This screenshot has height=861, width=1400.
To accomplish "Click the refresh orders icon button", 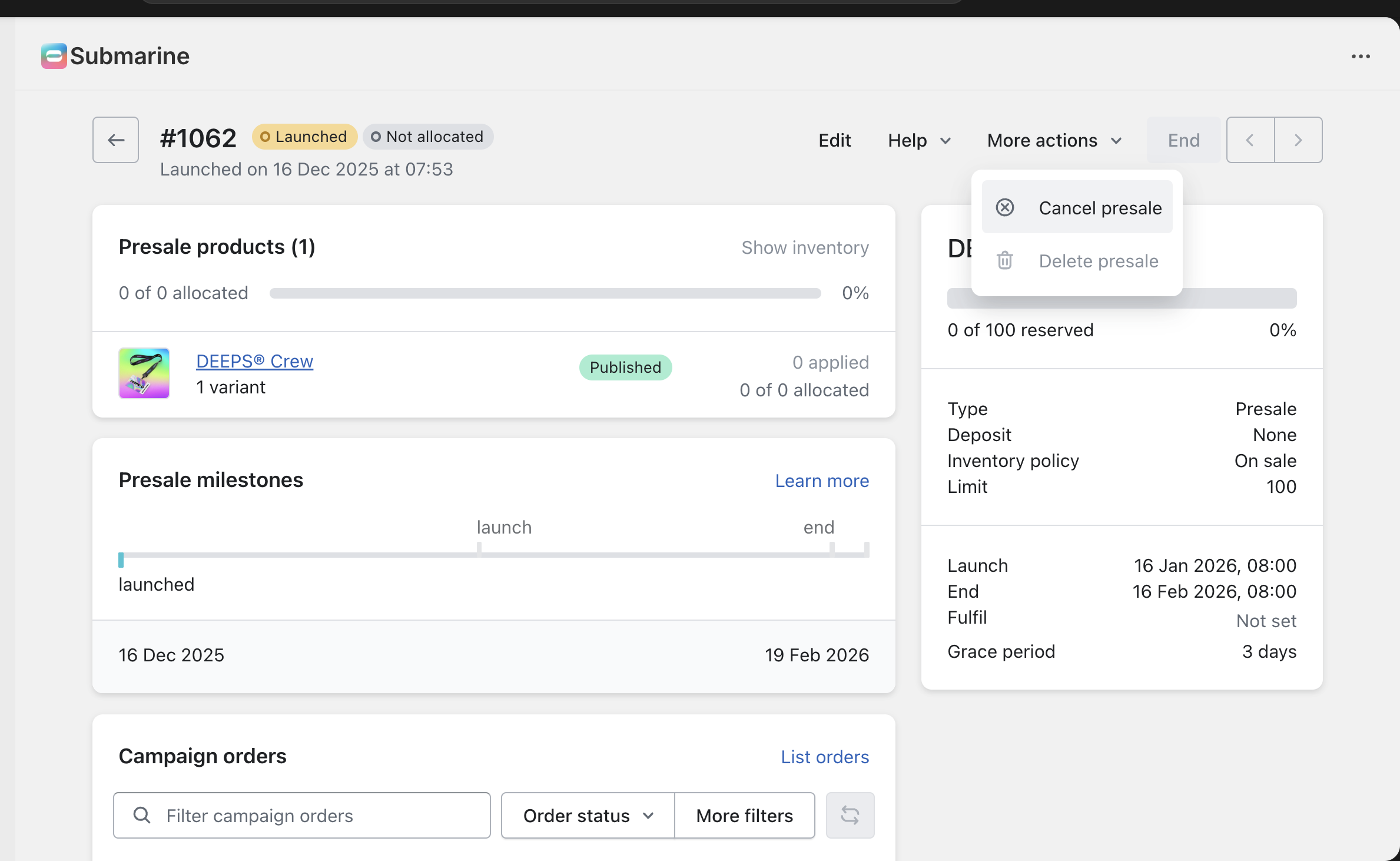I will point(850,815).
